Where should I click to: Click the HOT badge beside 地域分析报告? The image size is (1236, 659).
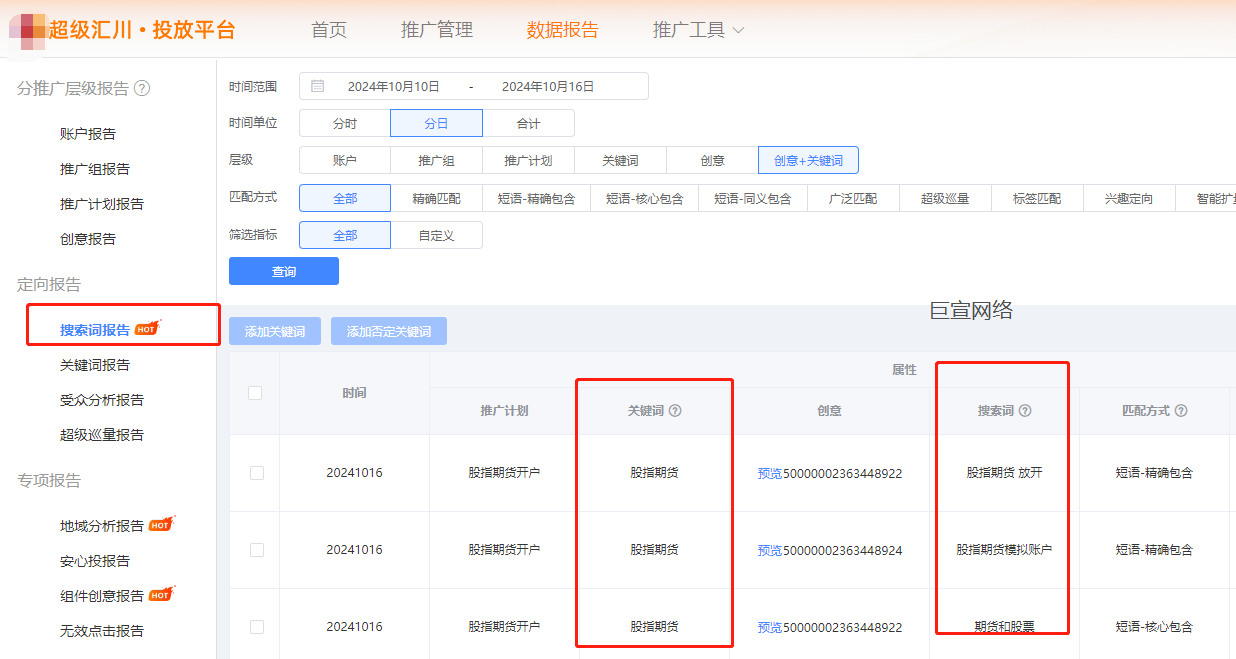(x=161, y=523)
